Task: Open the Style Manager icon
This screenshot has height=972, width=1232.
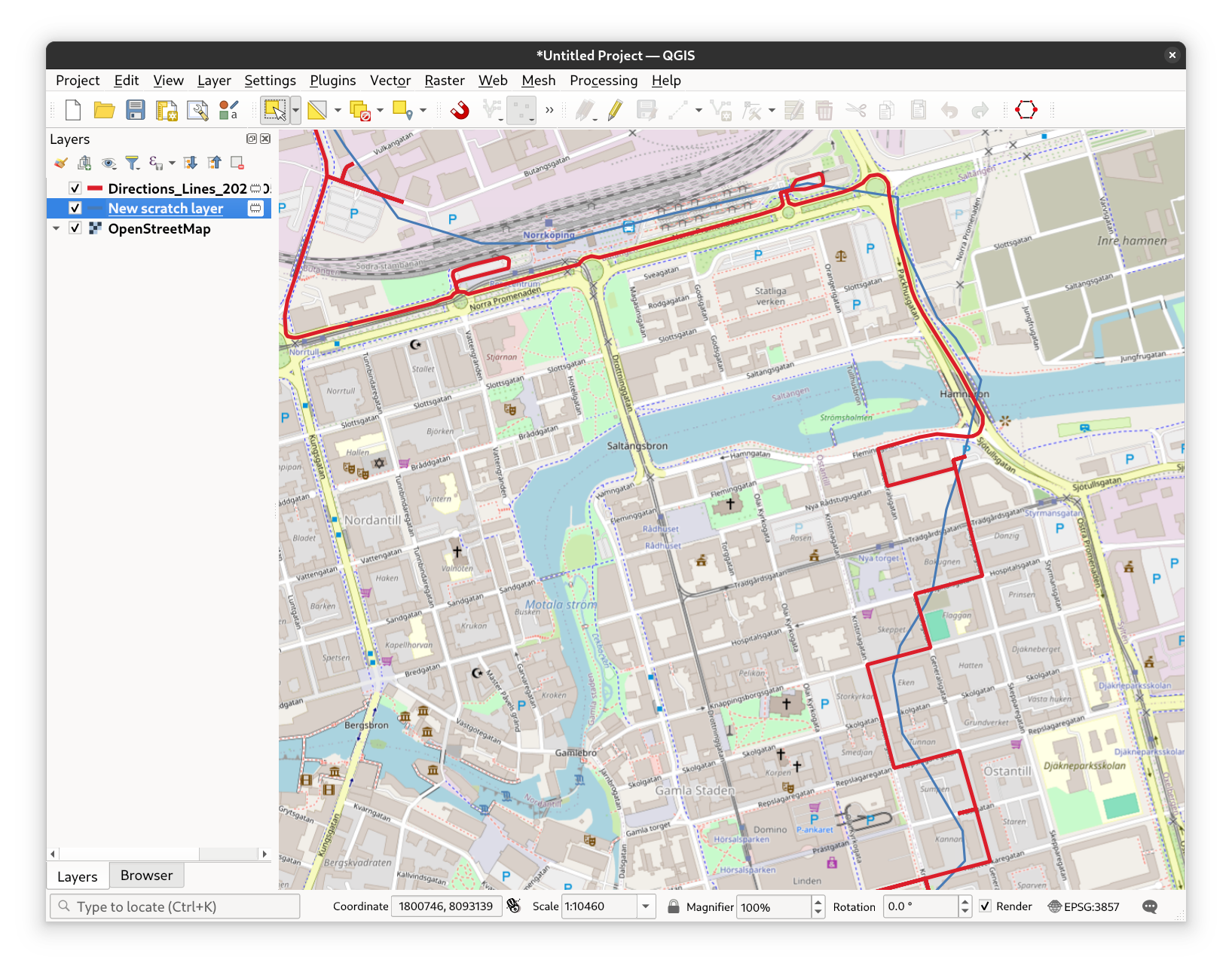Action: (x=228, y=111)
